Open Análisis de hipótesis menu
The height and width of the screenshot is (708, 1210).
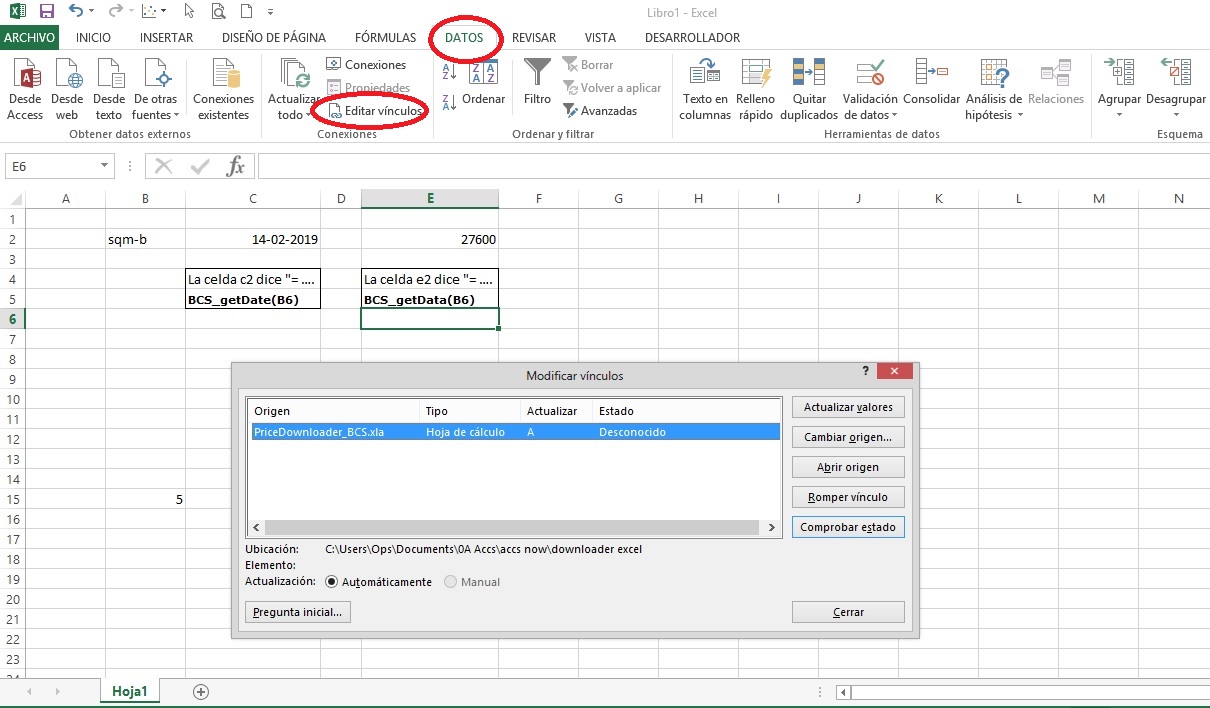[x=994, y=90]
